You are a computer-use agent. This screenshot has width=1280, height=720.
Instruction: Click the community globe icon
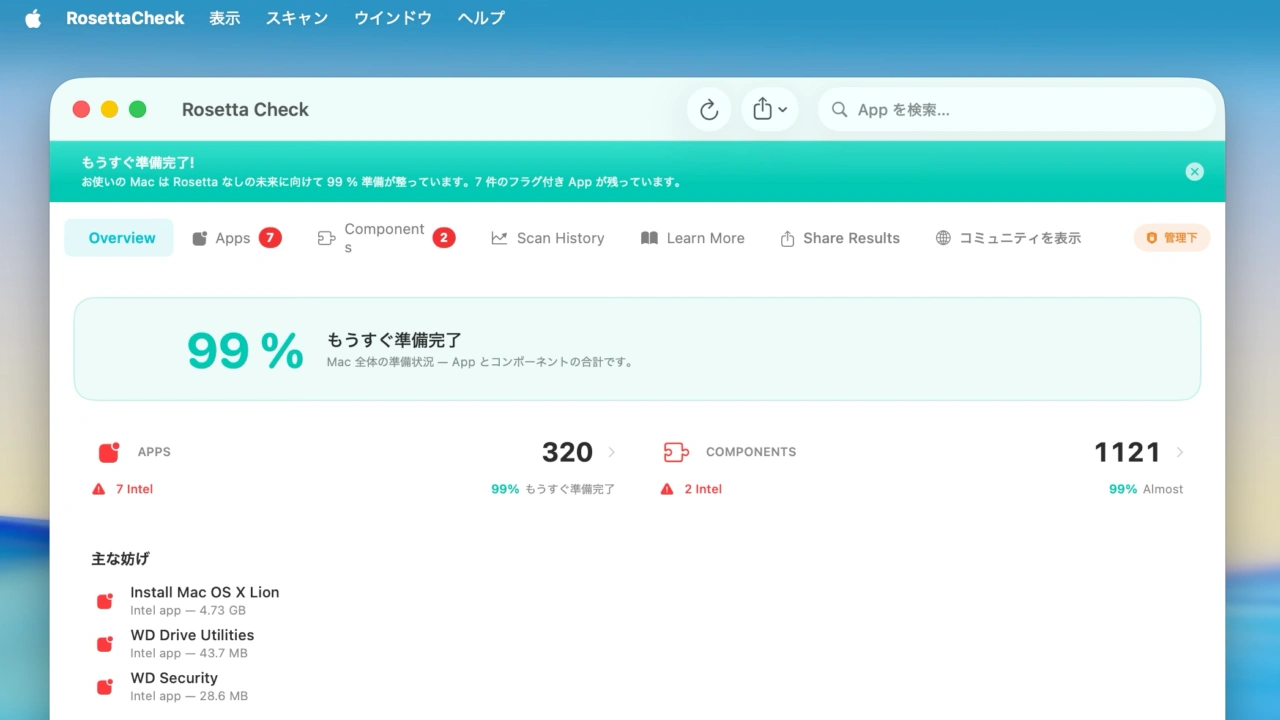pos(943,238)
